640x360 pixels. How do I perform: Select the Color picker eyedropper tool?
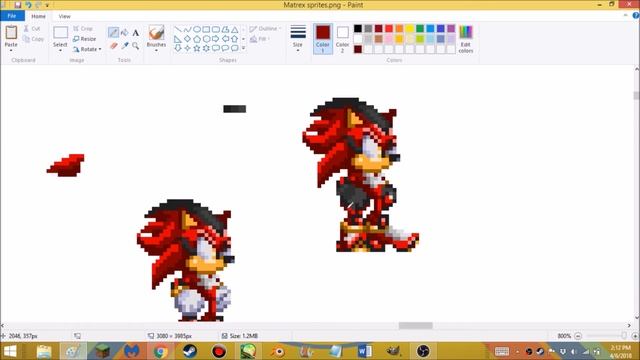pyautogui.click(x=124, y=46)
